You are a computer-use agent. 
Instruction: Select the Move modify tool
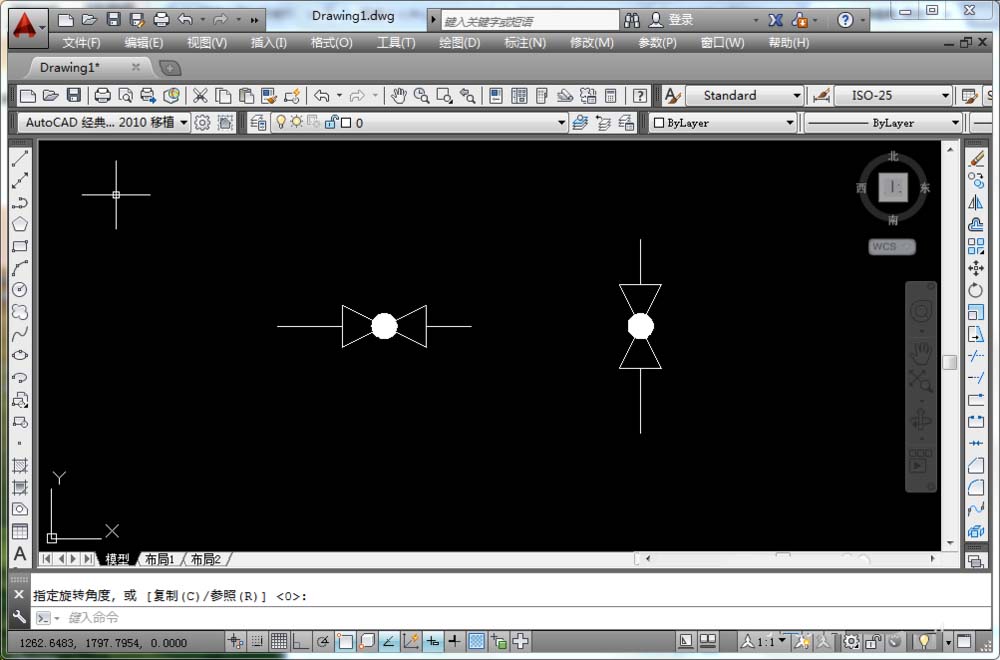pyautogui.click(x=976, y=268)
